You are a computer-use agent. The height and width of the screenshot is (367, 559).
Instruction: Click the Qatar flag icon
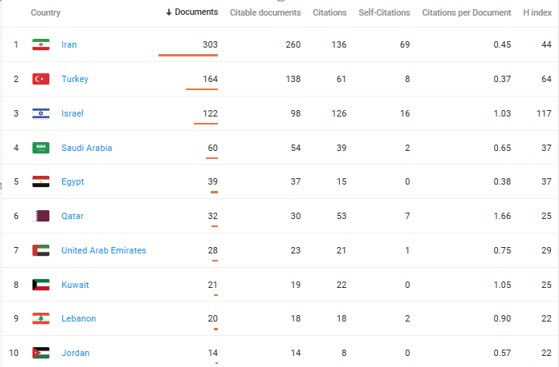point(41,216)
